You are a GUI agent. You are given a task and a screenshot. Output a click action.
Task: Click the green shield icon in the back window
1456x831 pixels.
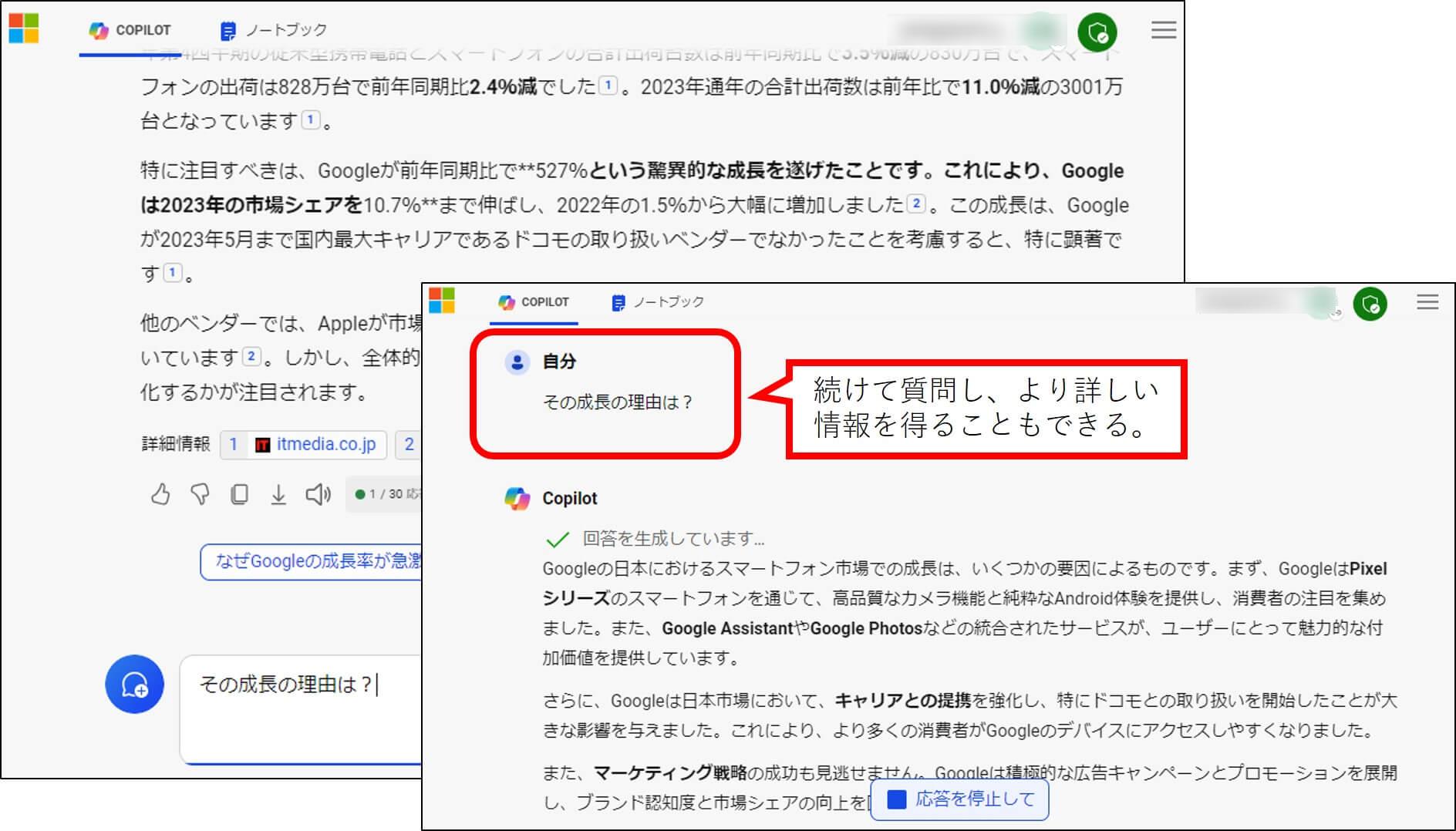1097,32
